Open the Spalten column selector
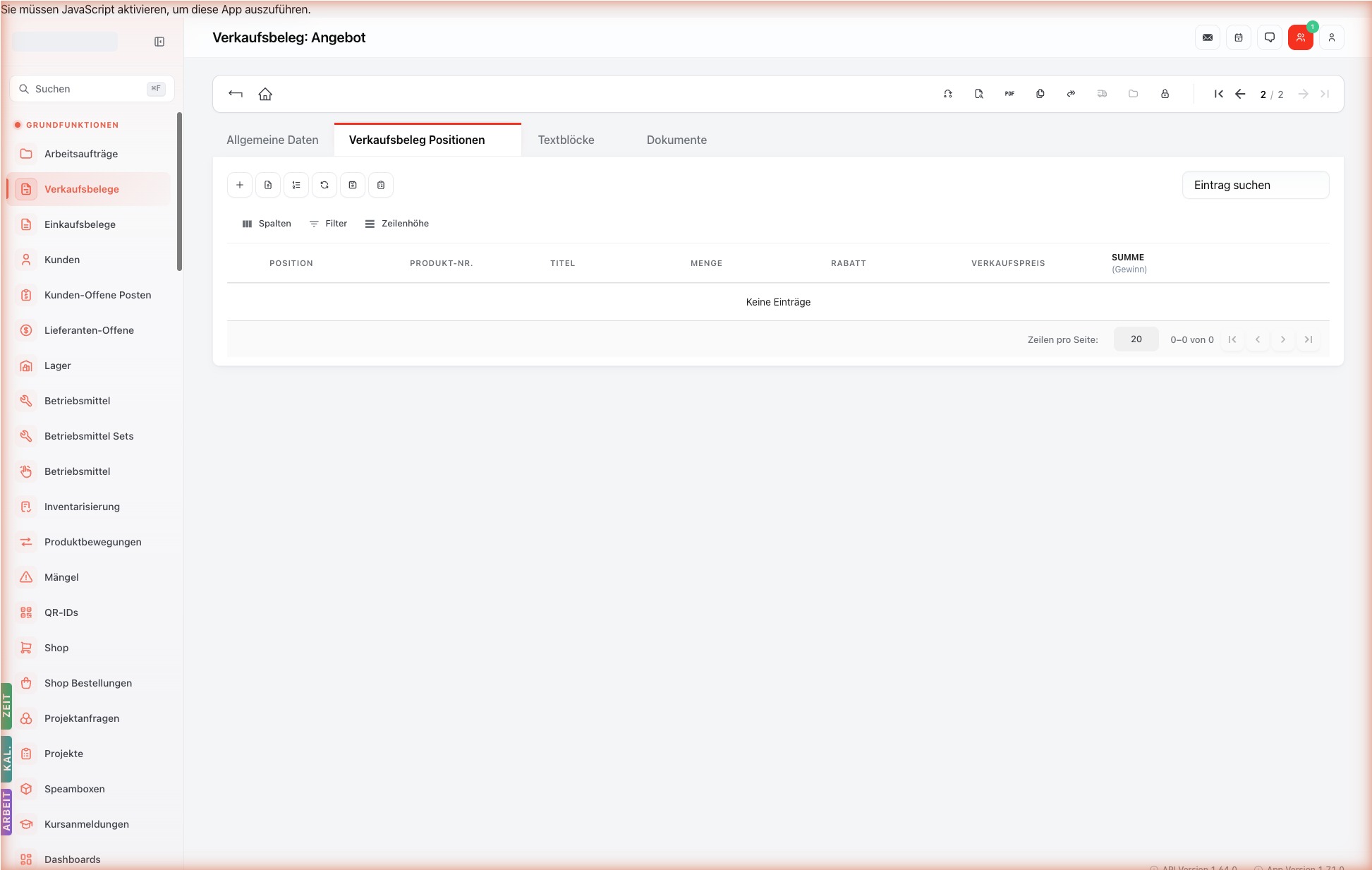Image resolution: width=1372 pixels, height=870 pixels. pyautogui.click(x=267, y=224)
